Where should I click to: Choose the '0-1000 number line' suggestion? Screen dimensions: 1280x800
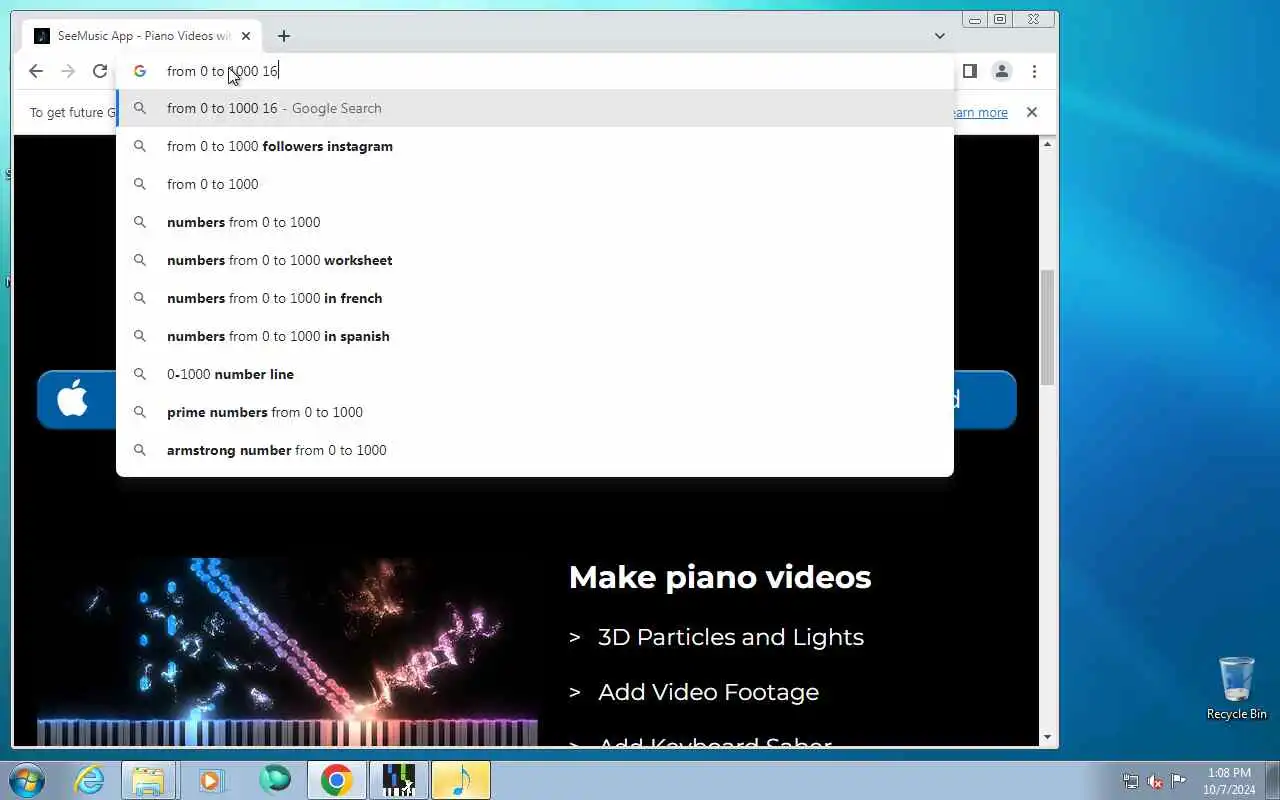535,374
